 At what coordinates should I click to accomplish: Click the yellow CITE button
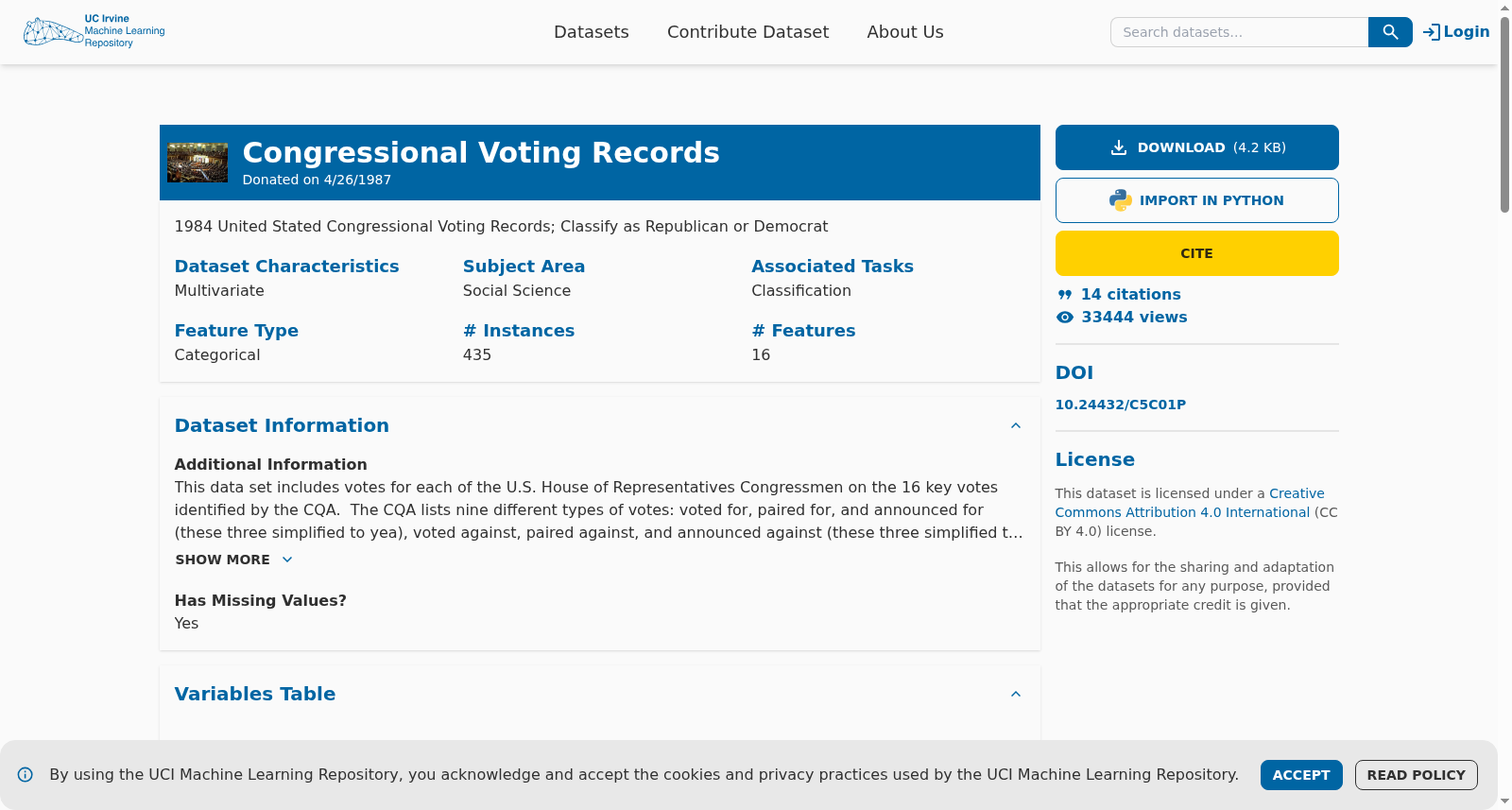pos(1197,253)
